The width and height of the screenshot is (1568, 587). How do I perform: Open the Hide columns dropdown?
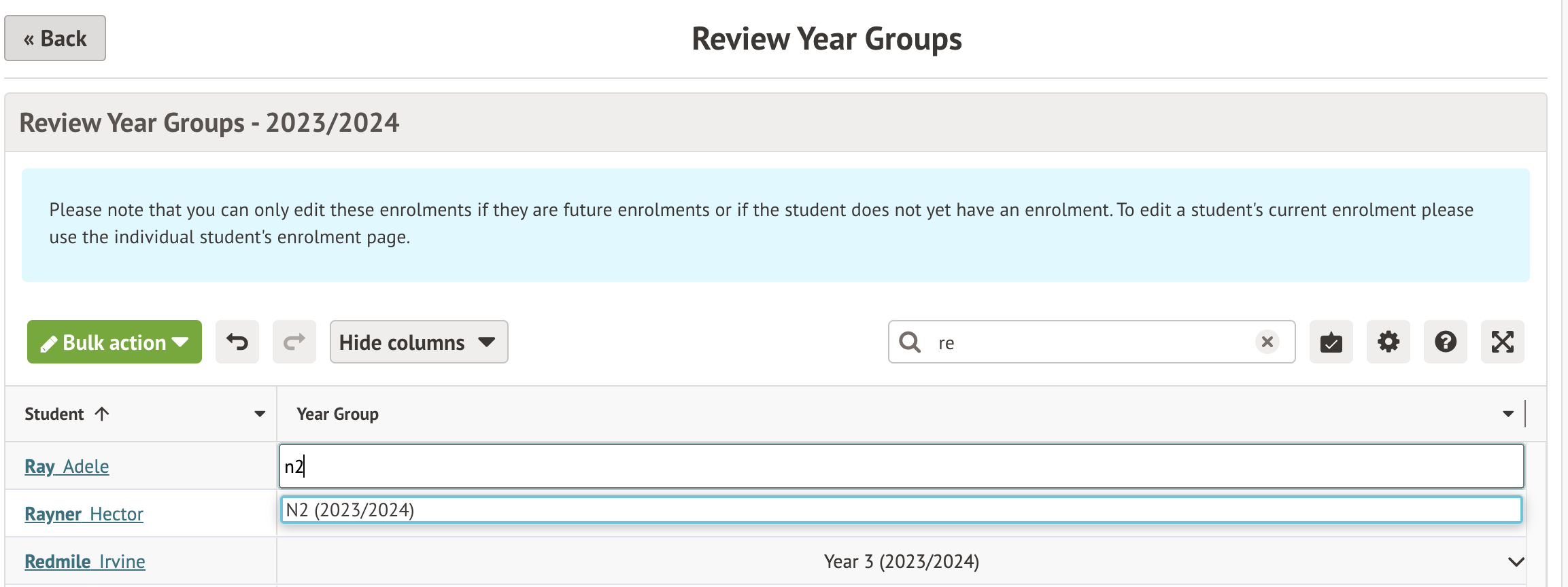click(418, 342)
